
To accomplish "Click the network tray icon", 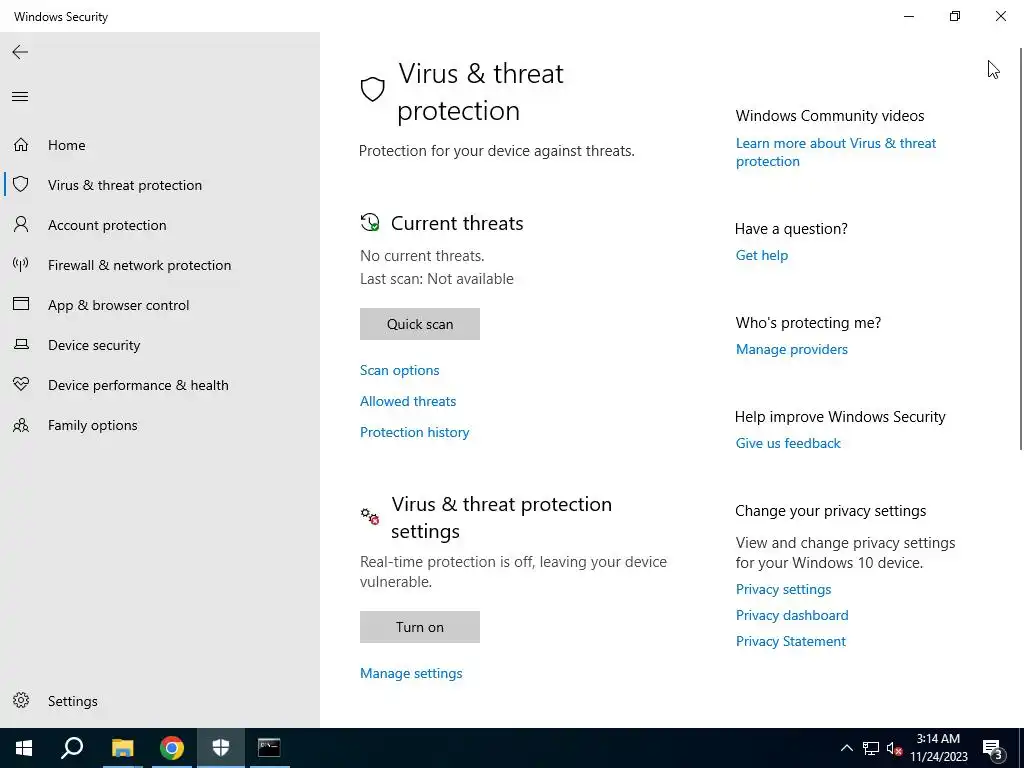I will pyautogui.click(x=871, y=748).
